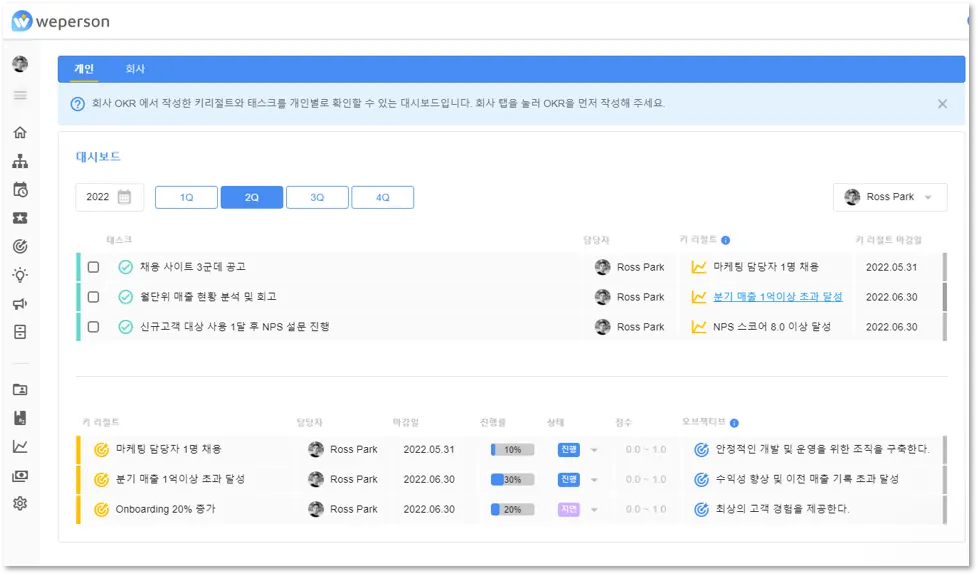This screenshot has height=575, width=978.
Task: Open the lightbulb idea sidebar icon
Action: (x=21, y=275)
